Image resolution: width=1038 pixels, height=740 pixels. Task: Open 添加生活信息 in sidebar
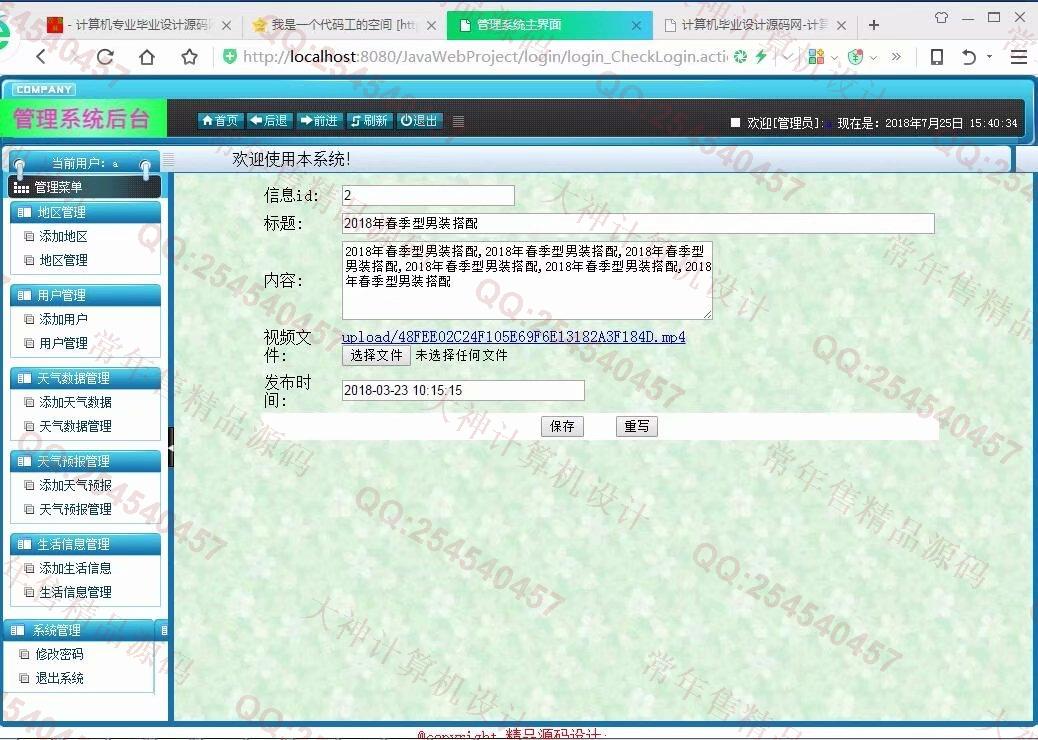click(x=75, y=568)
